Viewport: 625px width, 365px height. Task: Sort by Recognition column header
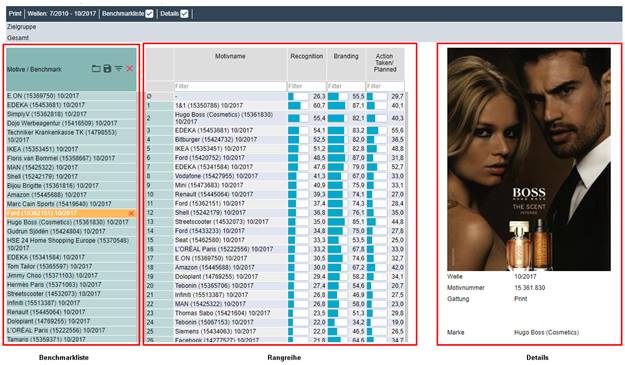pos(307,57)
